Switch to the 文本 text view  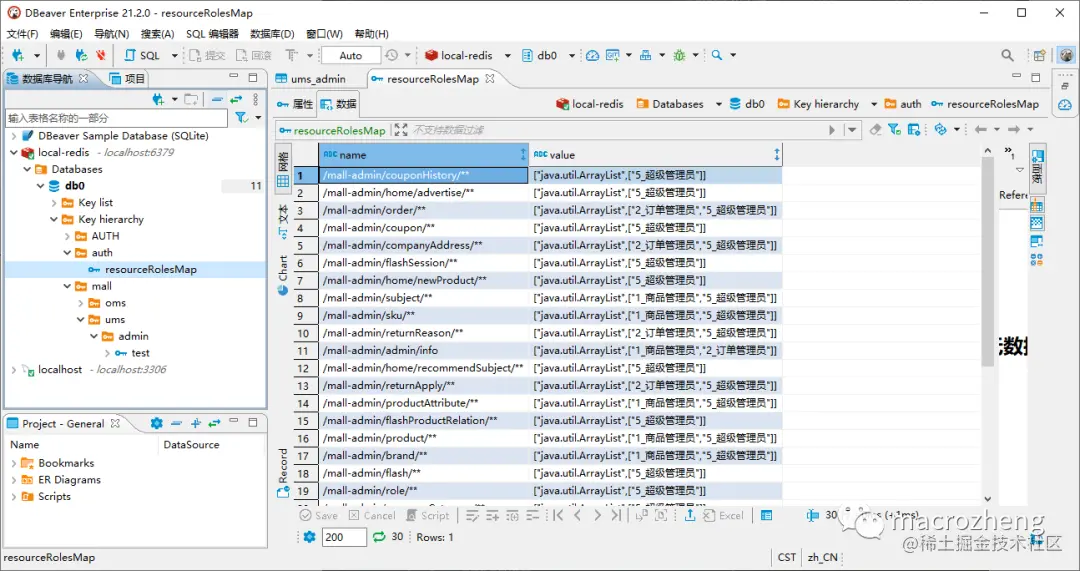tap(283, 221)
